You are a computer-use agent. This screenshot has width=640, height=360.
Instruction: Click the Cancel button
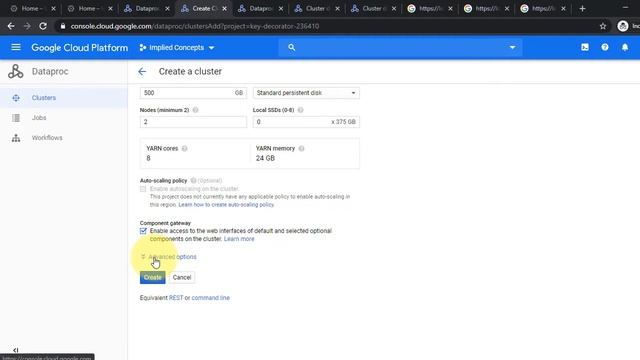coord(182,278)
